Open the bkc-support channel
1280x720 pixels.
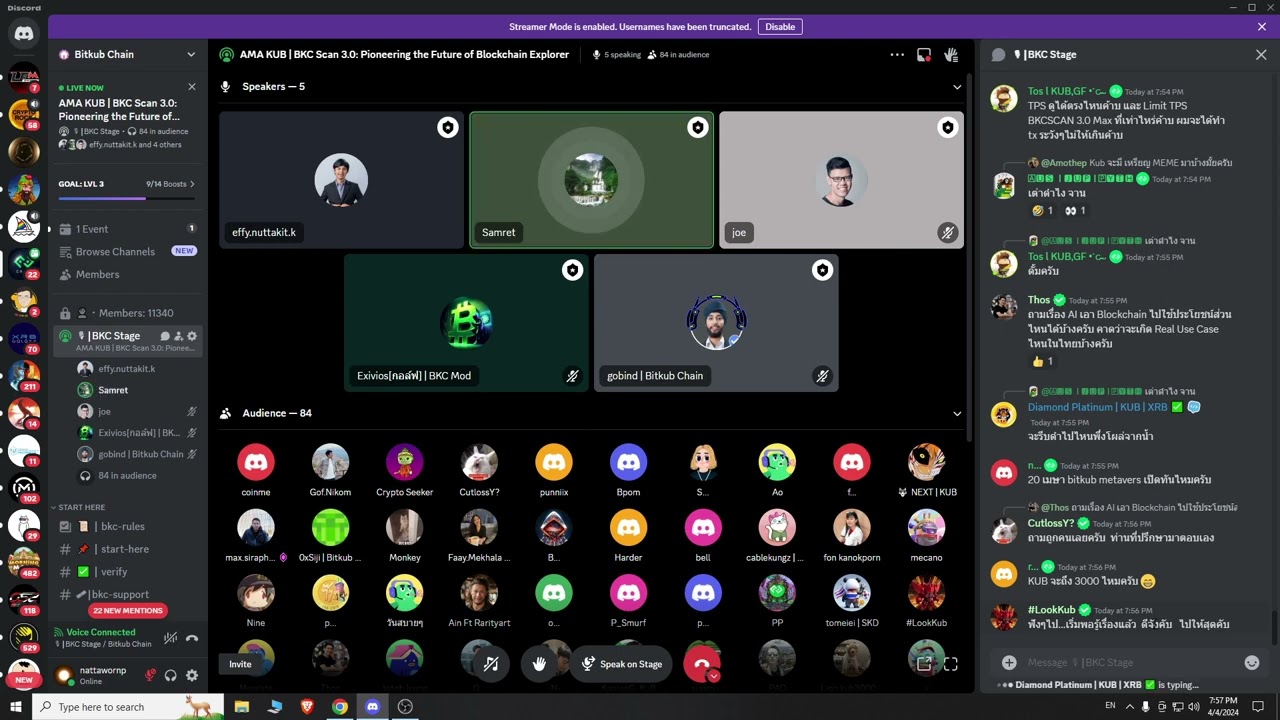(128, 594)
